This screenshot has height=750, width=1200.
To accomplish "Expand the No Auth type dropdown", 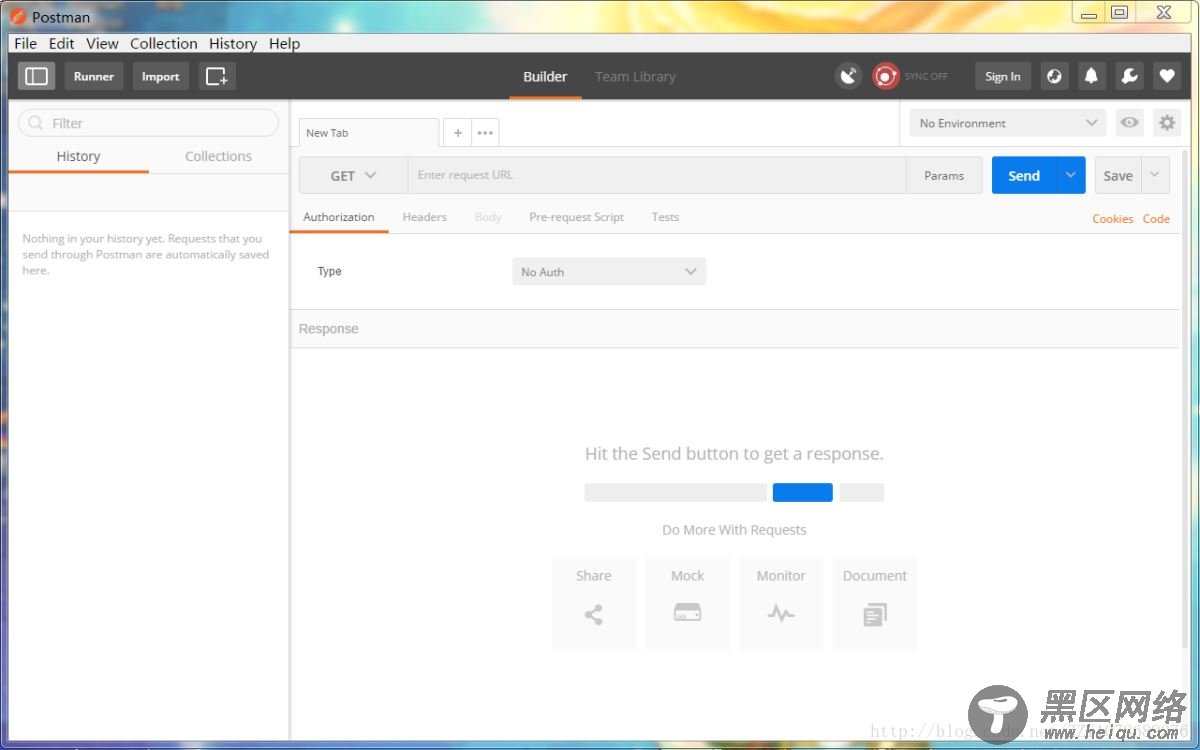I will [609, 272].
